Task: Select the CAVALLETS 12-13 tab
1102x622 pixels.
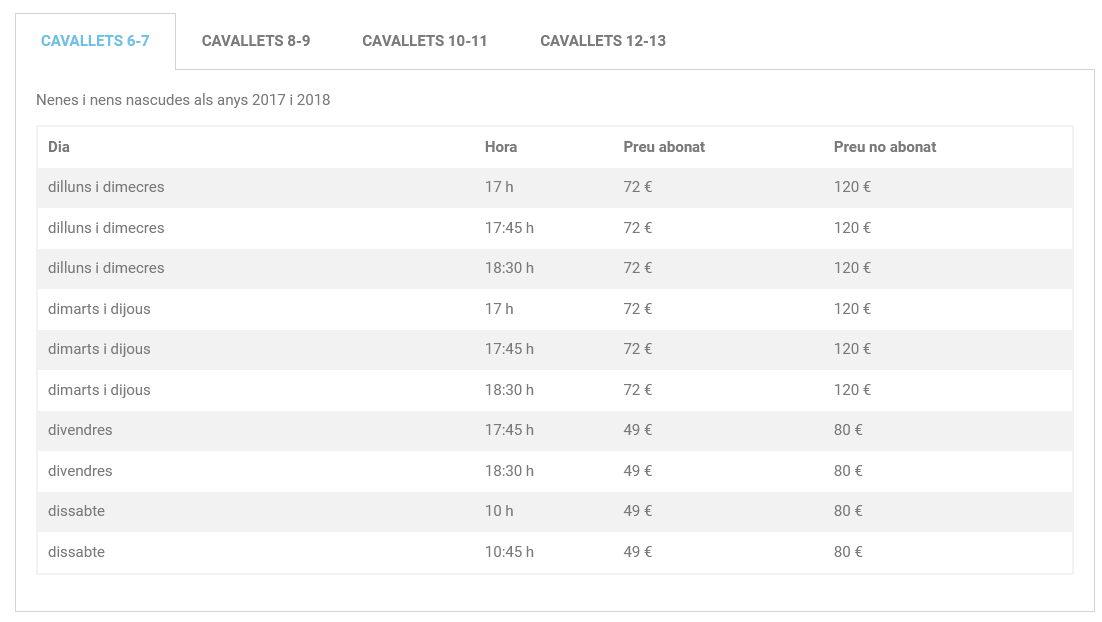Action: pyautogui.click(x=602, y=41)
